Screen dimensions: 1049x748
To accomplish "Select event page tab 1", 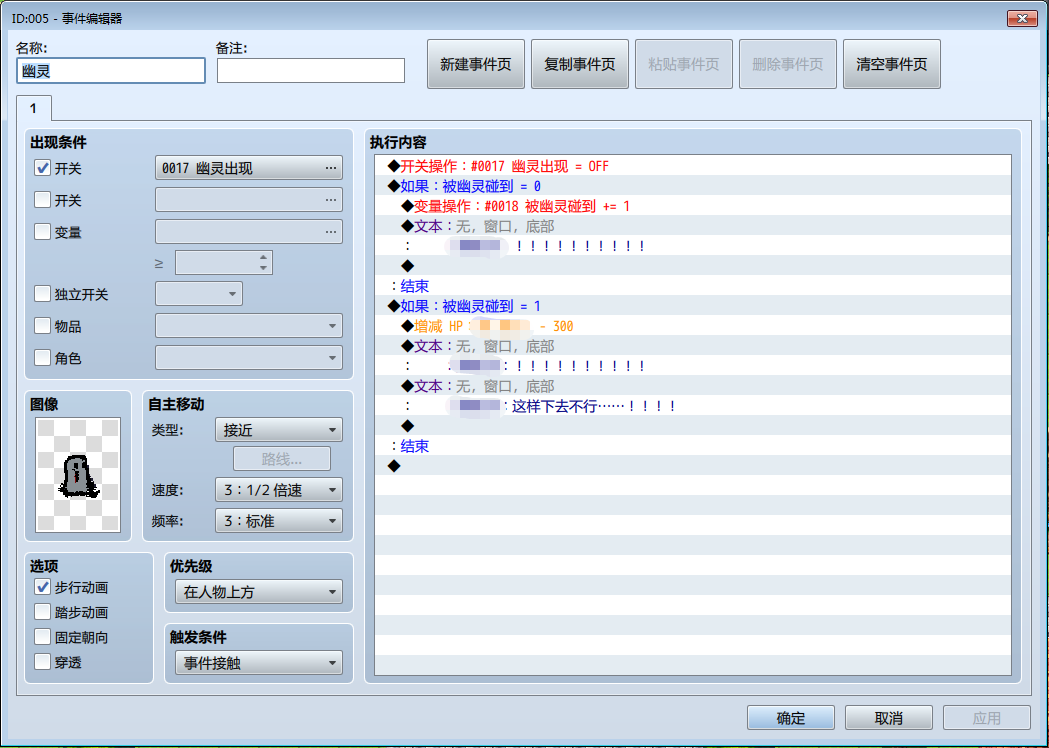I will pos(33,108).
